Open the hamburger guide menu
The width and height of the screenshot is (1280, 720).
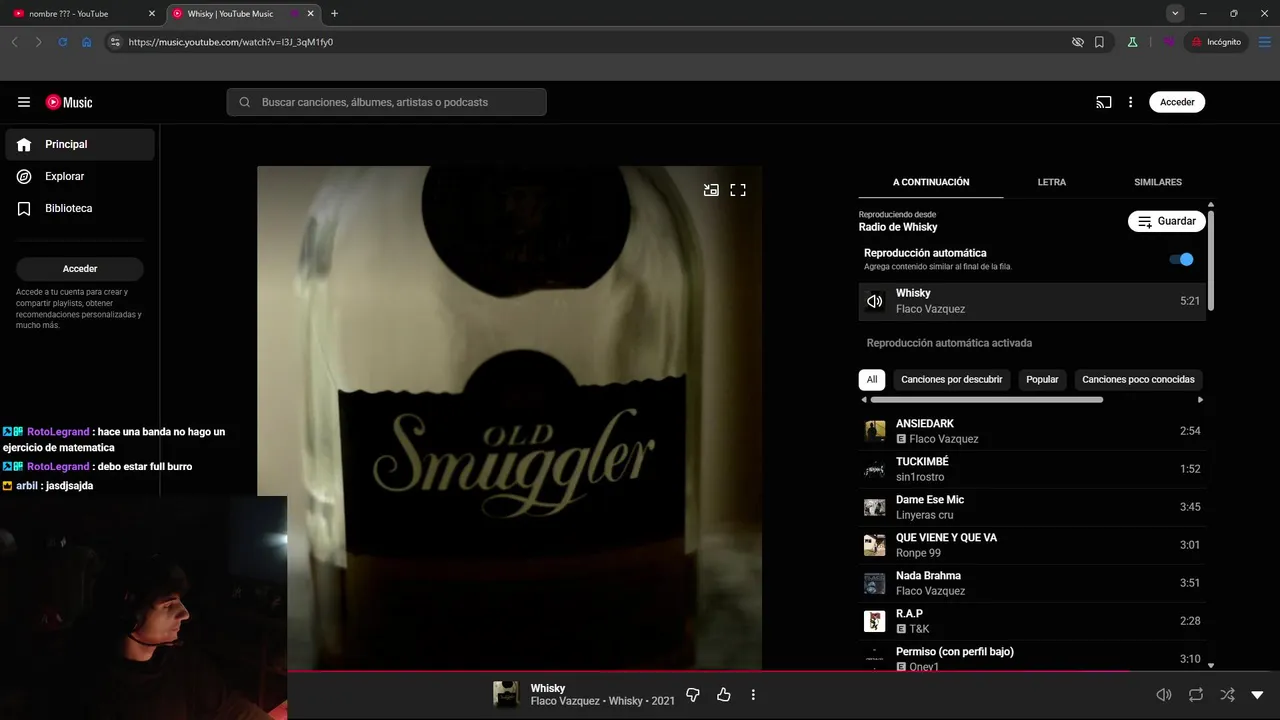[24, 102]
